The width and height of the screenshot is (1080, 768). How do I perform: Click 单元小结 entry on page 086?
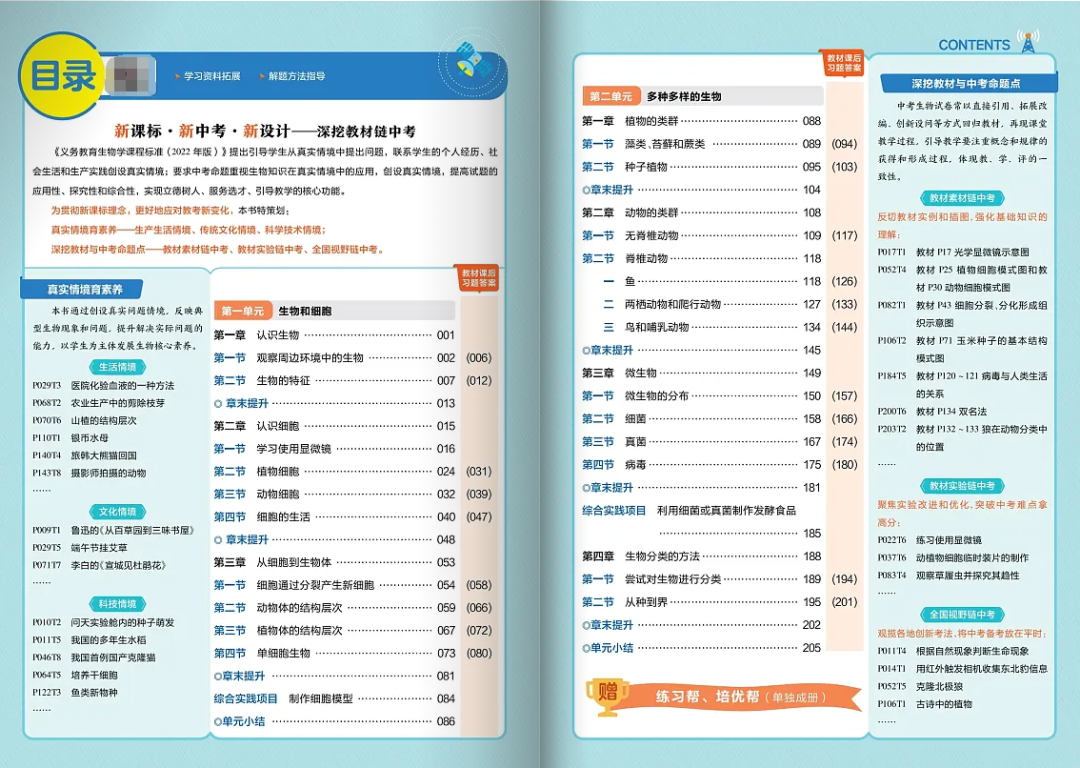(334, 722)
